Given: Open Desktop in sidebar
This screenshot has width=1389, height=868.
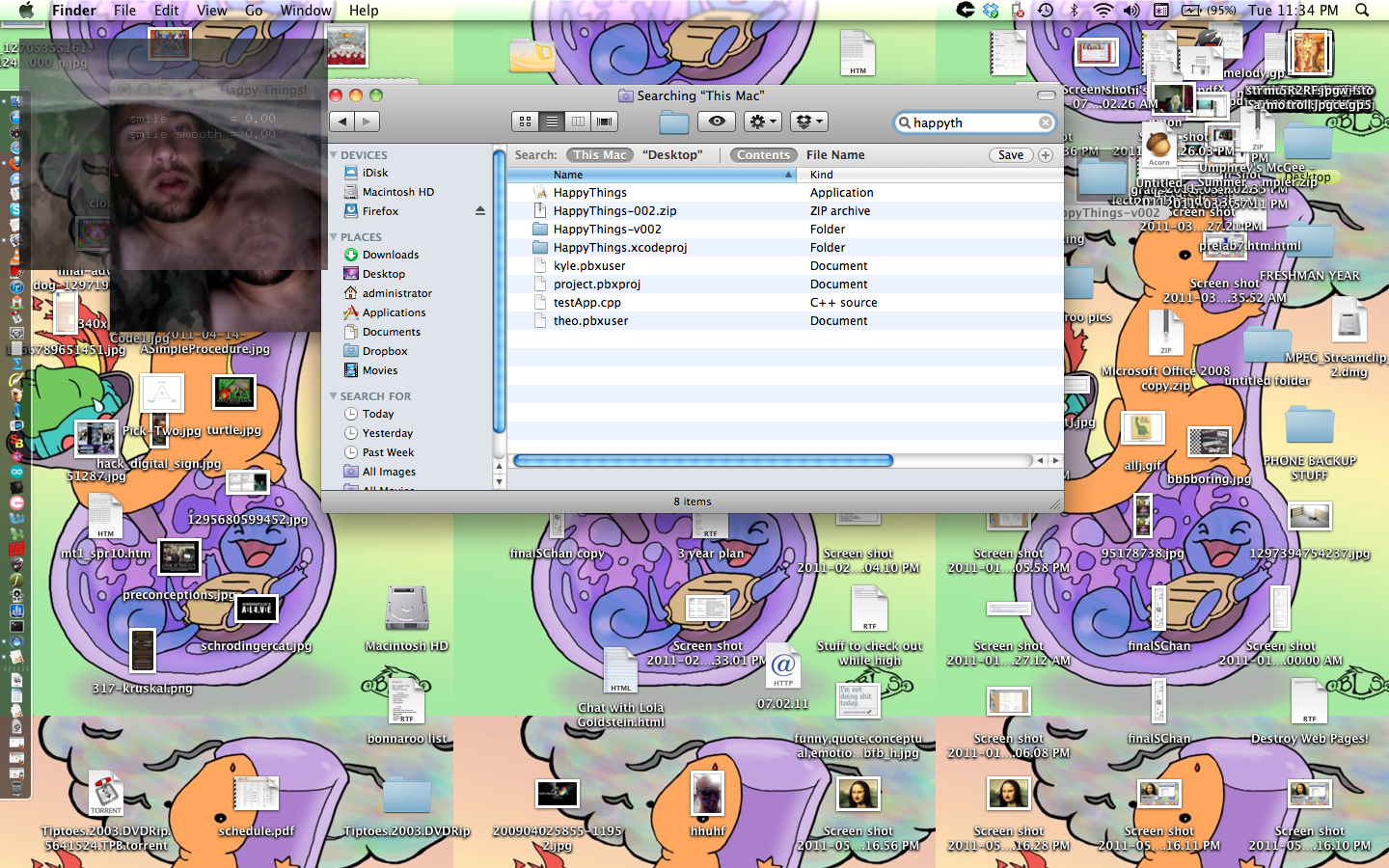Looking at the screenshot, I should [x=383, y=274].
